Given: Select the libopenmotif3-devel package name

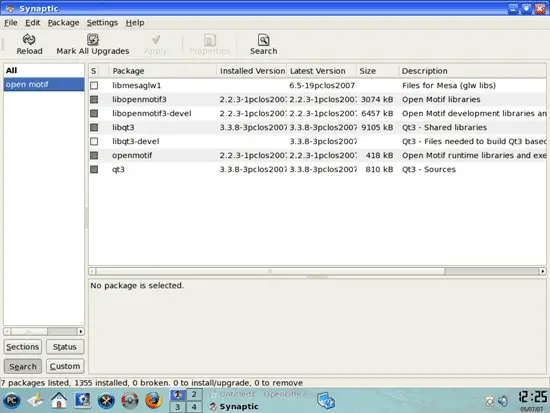Looking at the screenshot, I should (152, 113).
